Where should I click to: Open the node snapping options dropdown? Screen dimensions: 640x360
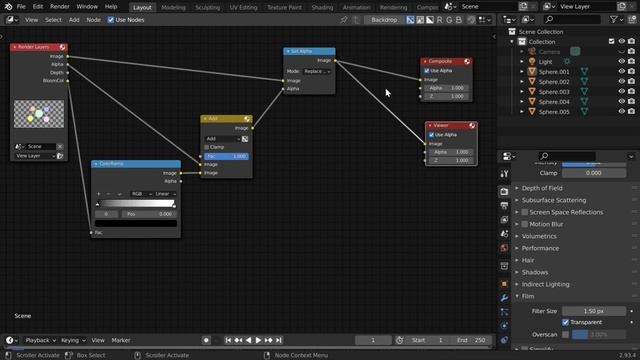click(x=485, y=20)
